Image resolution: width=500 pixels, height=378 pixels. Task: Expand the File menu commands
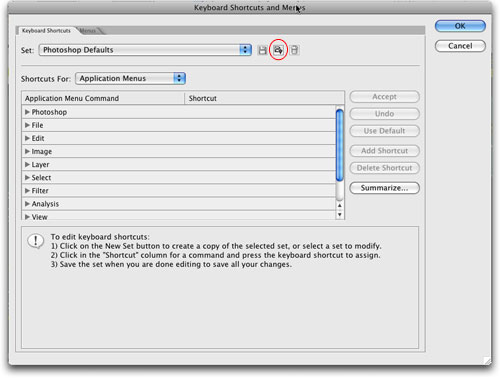click(27, 125)
